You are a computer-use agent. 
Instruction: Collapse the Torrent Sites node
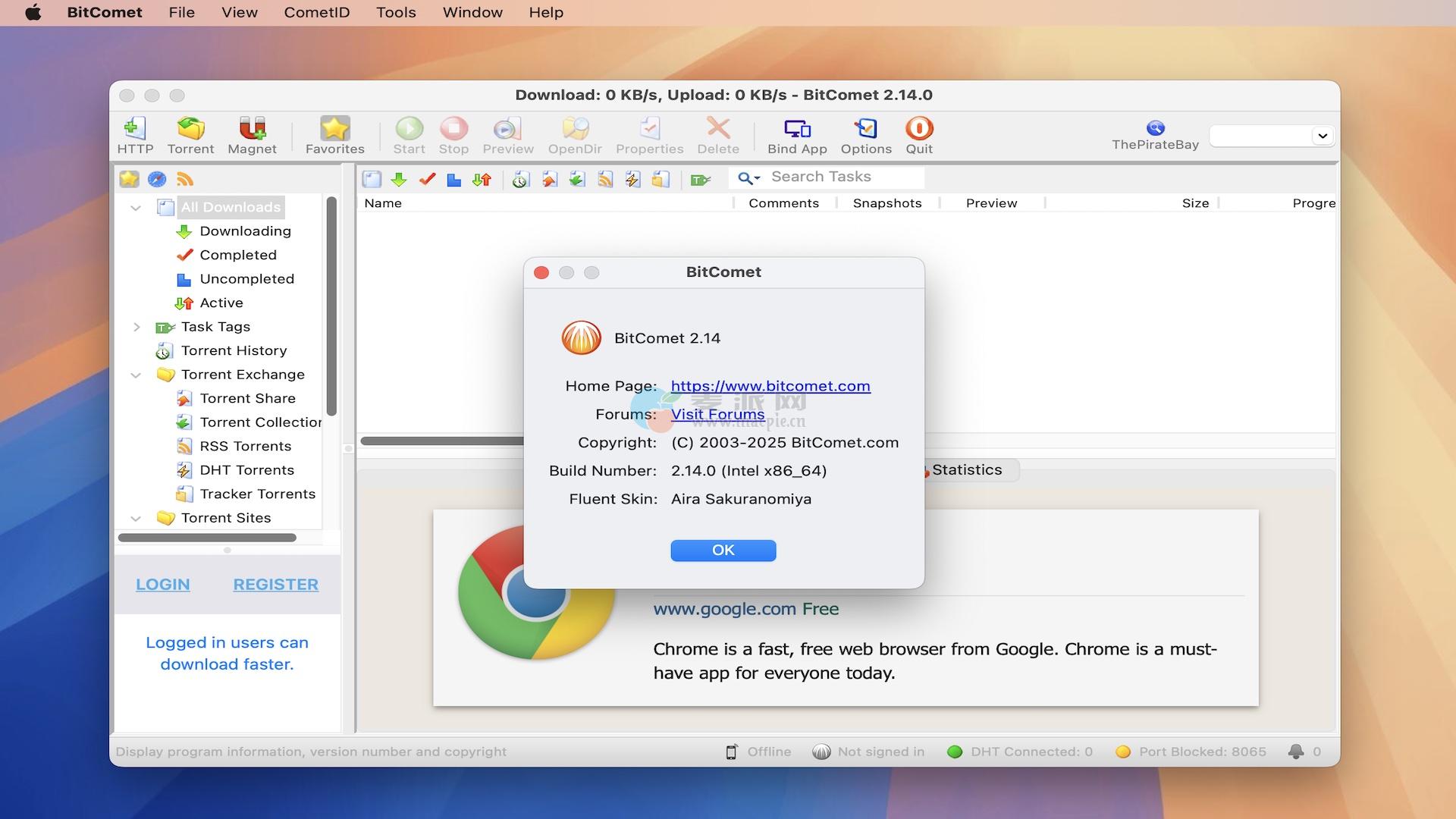[136, 519]
